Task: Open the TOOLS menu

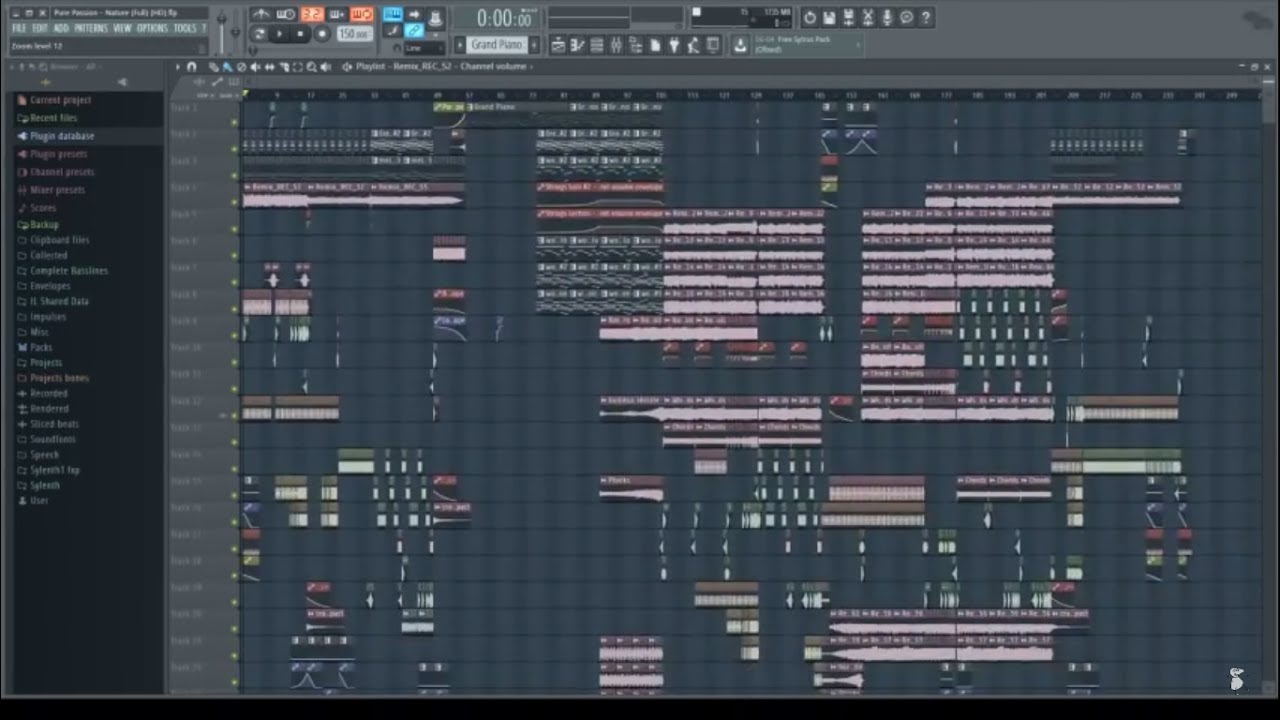Action: (185, 28)
